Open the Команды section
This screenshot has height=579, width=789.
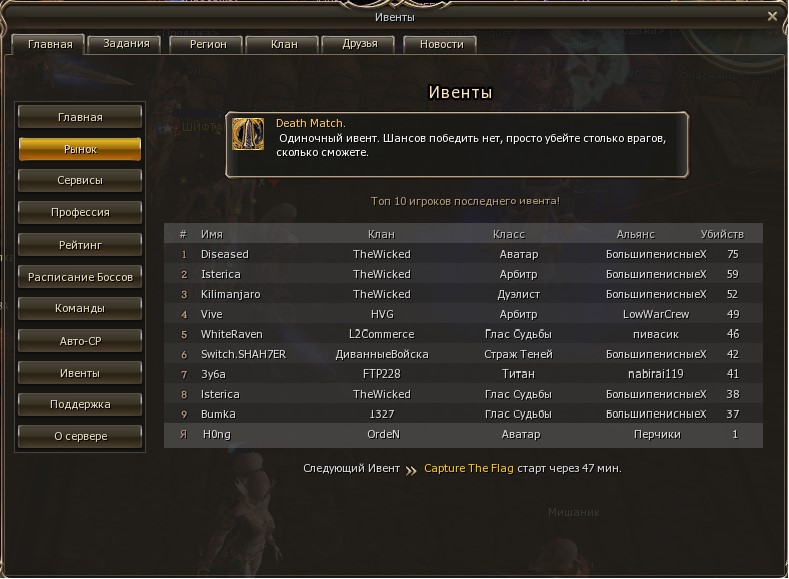(x=80, y=308)
